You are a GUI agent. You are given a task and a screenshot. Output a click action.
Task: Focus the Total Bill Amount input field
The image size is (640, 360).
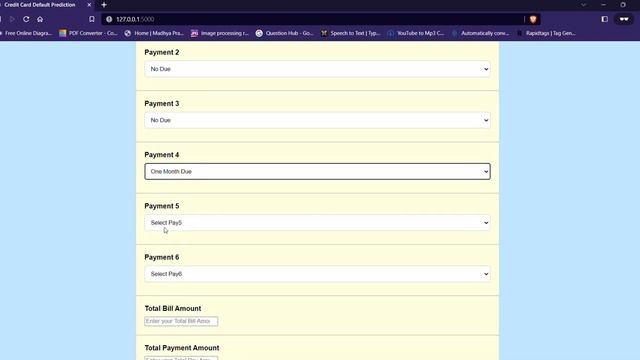coord(181,321)
